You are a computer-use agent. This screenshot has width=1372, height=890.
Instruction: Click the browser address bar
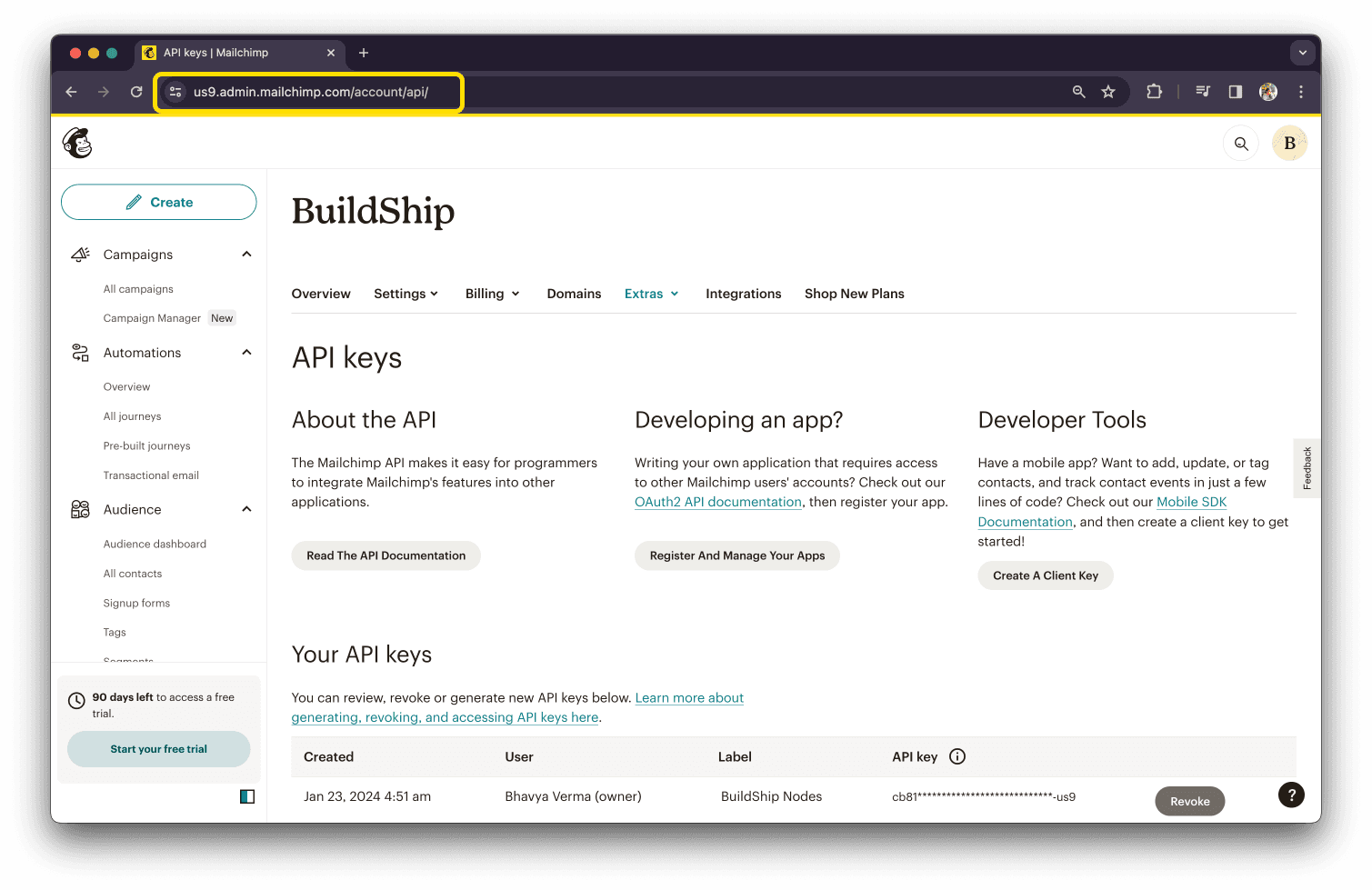[309, 92]
